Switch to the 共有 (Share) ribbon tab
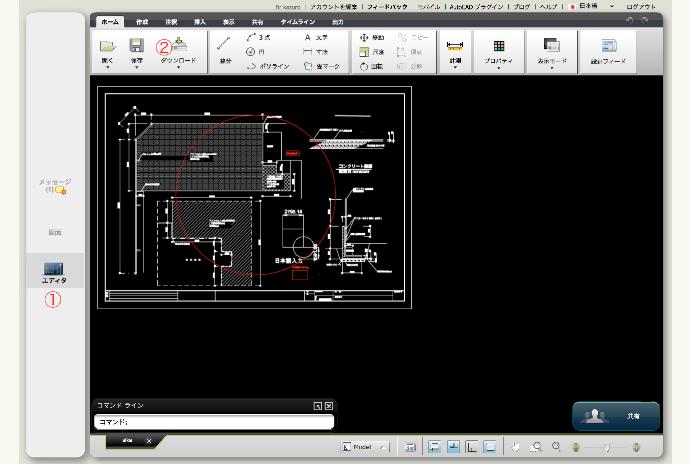The height and width of the screenshot is (464, 690). 257,22
